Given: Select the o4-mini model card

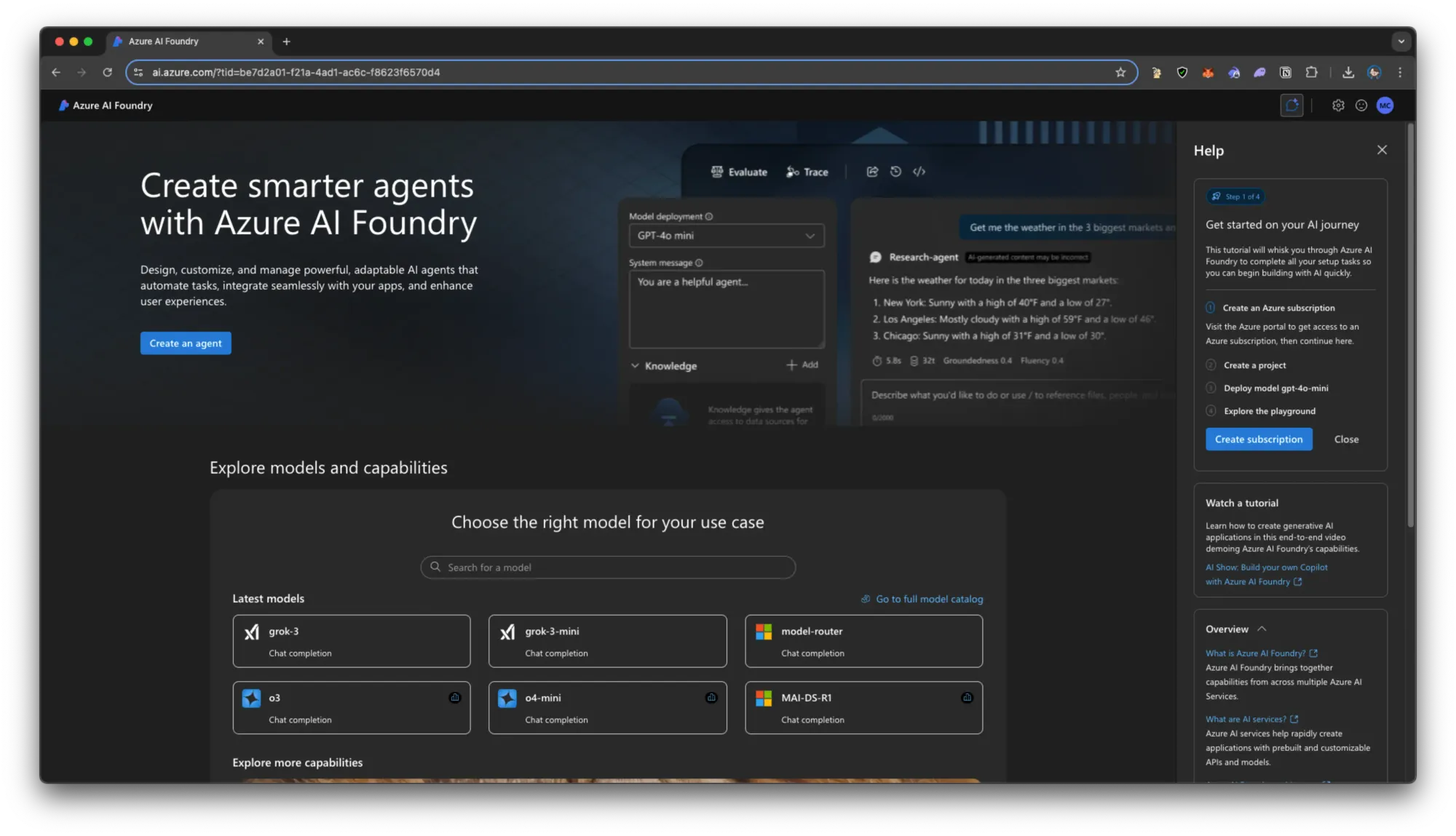Looking at the screenshot, I should 608,708.
